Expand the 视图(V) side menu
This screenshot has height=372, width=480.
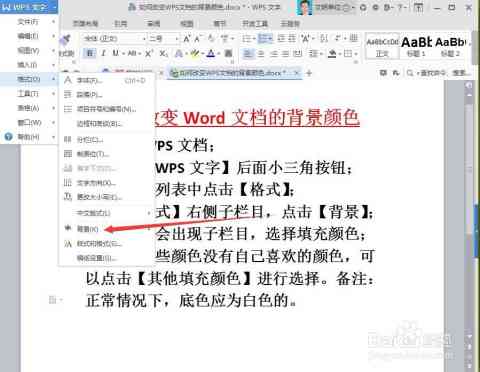29,50
